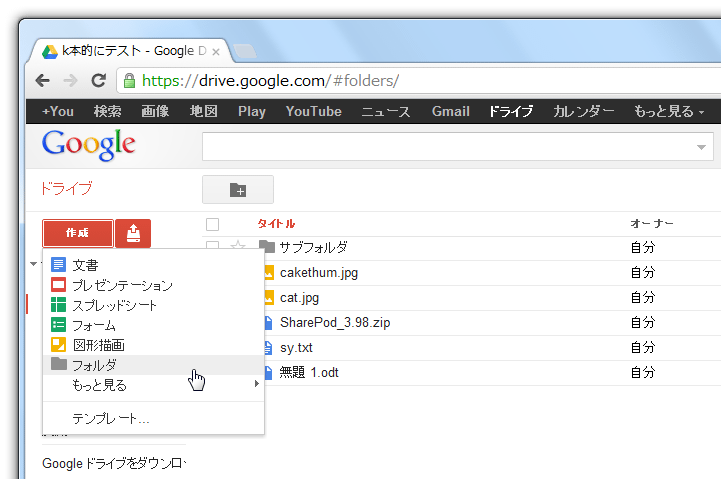Close the Google Drive browser tab
The width and height of the screenshot is (721, 479).
click(216, 52)
